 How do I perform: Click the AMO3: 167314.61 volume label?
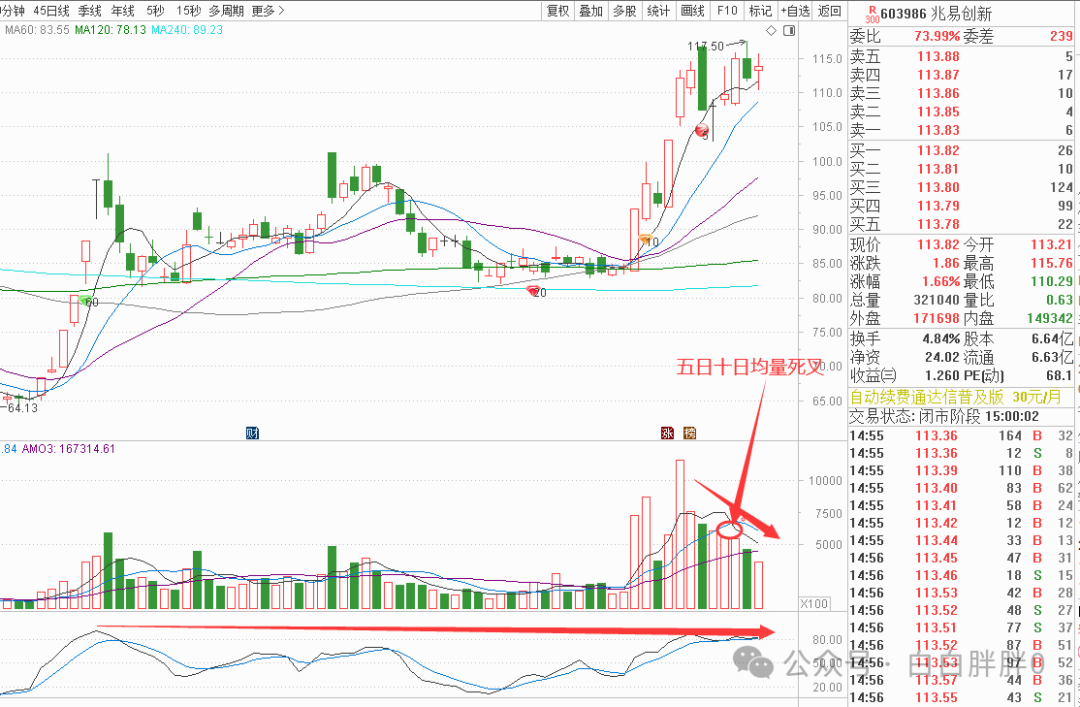[x=68, y=449]
